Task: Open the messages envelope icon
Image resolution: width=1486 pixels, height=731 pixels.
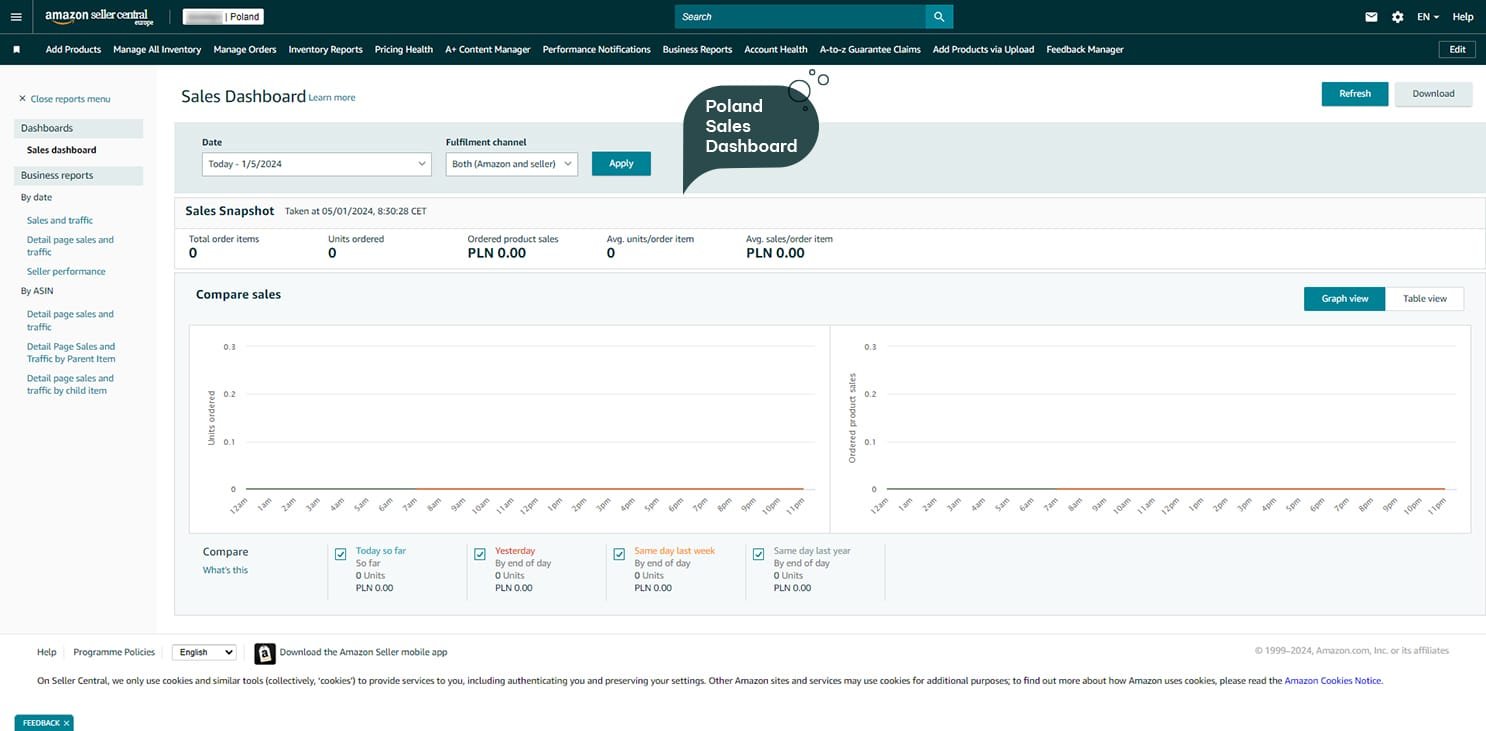Action: point(1371,17)
